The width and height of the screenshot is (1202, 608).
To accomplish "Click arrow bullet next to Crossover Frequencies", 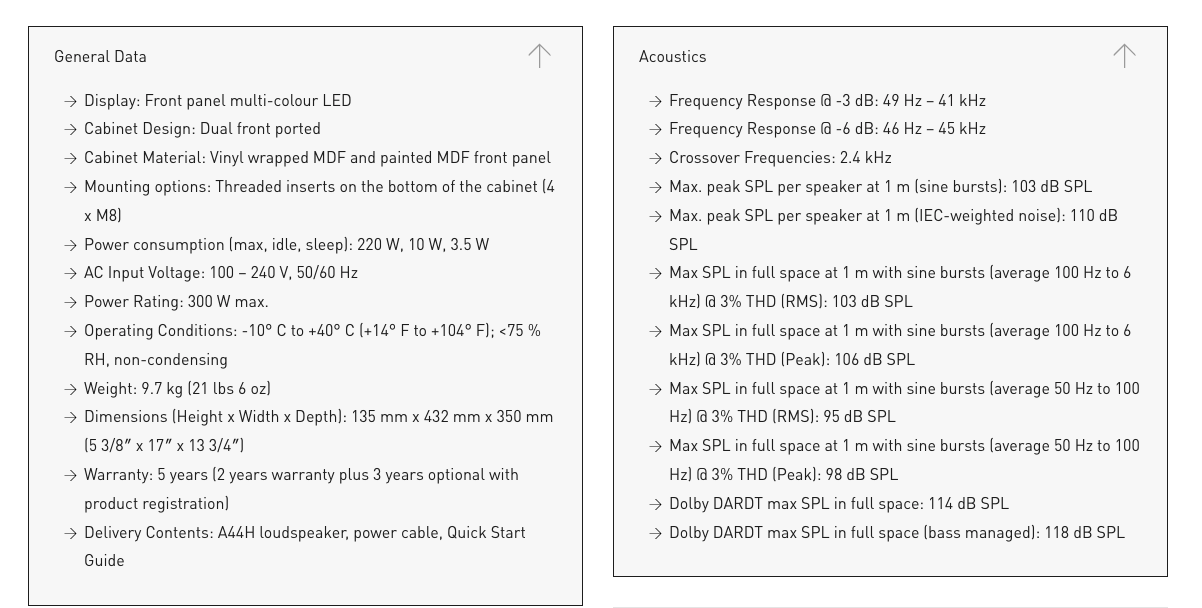I will click(655, 158).
